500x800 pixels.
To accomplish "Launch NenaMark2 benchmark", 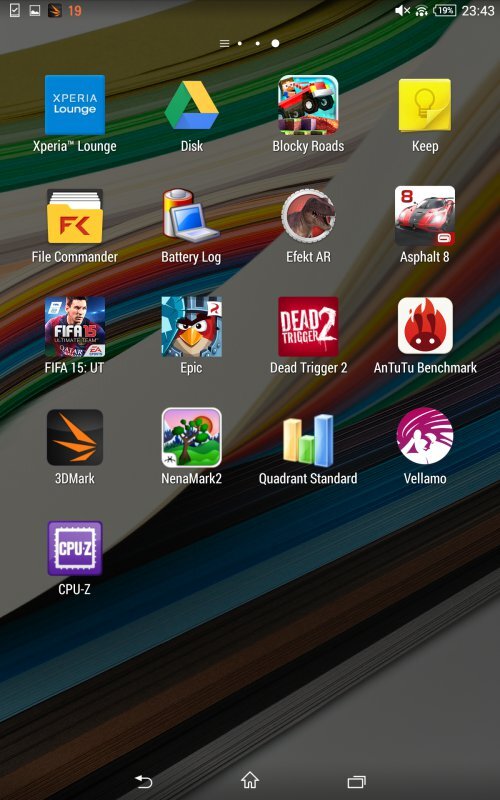I will [x=191, y=437].
